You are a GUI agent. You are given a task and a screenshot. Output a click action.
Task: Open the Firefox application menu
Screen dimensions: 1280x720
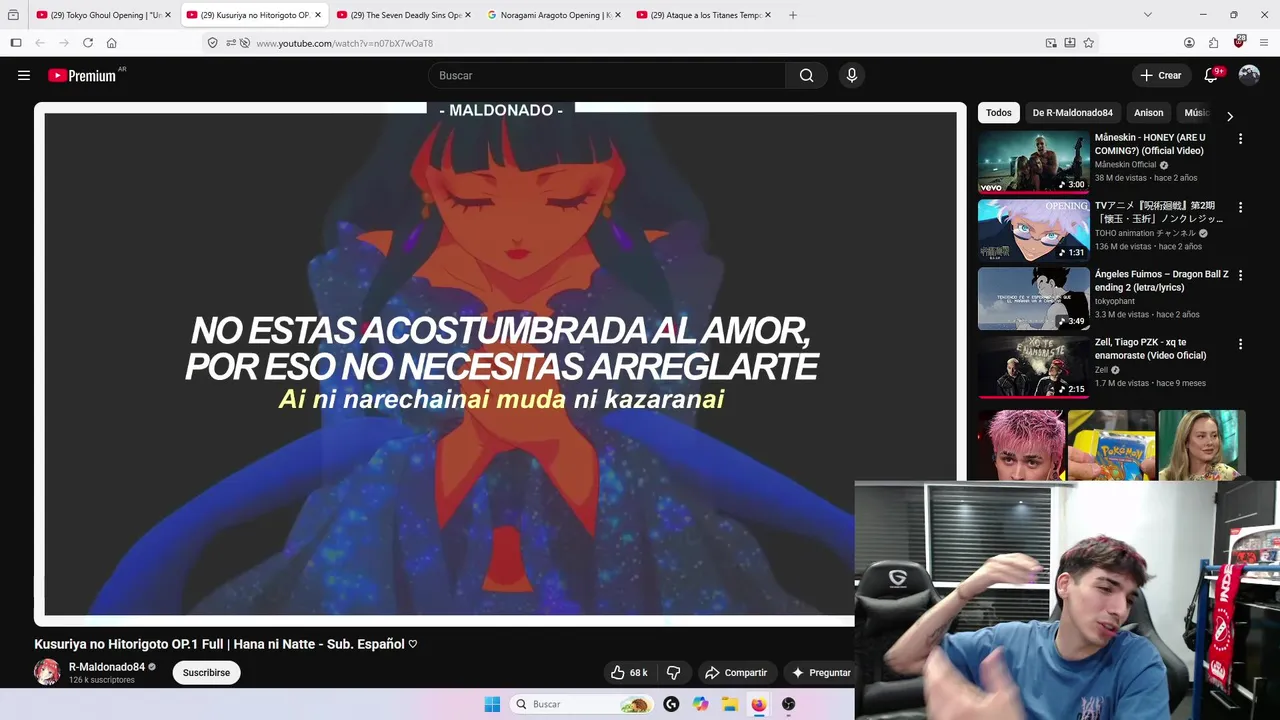(x=1265, y=43)
